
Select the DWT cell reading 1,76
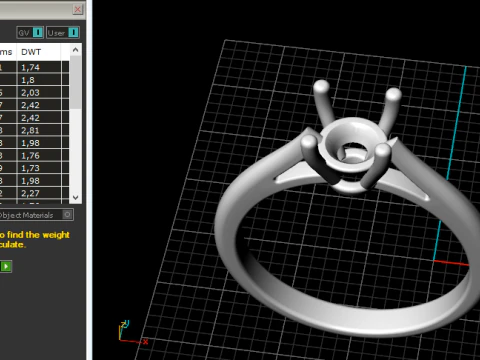pos(39,156)
